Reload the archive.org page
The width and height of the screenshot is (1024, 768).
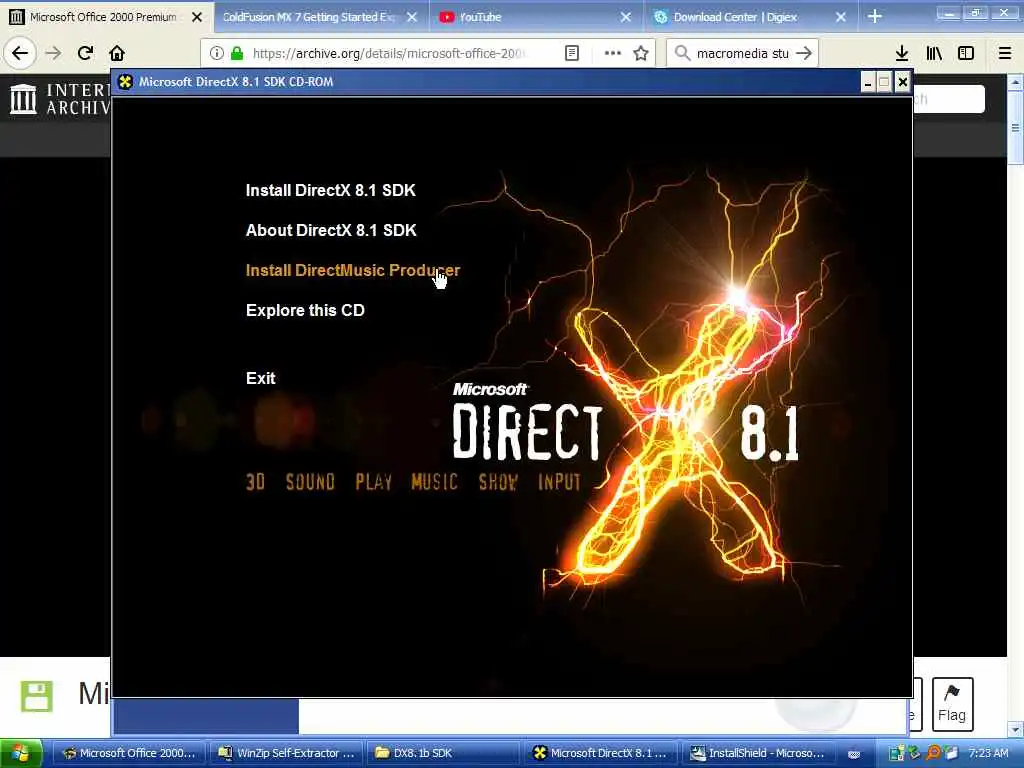85,53
